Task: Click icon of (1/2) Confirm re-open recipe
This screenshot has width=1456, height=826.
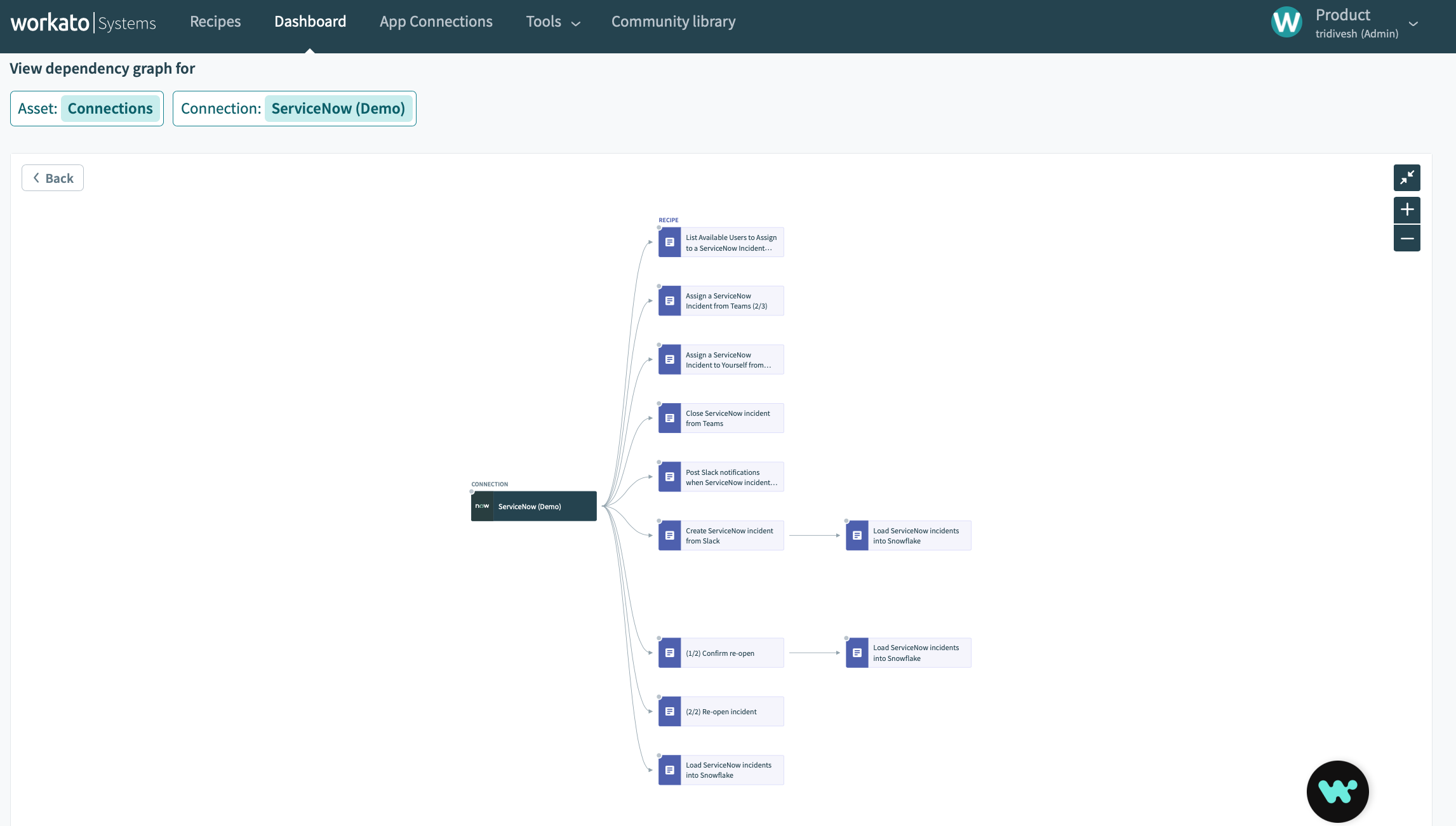Action: coord(669,653)
